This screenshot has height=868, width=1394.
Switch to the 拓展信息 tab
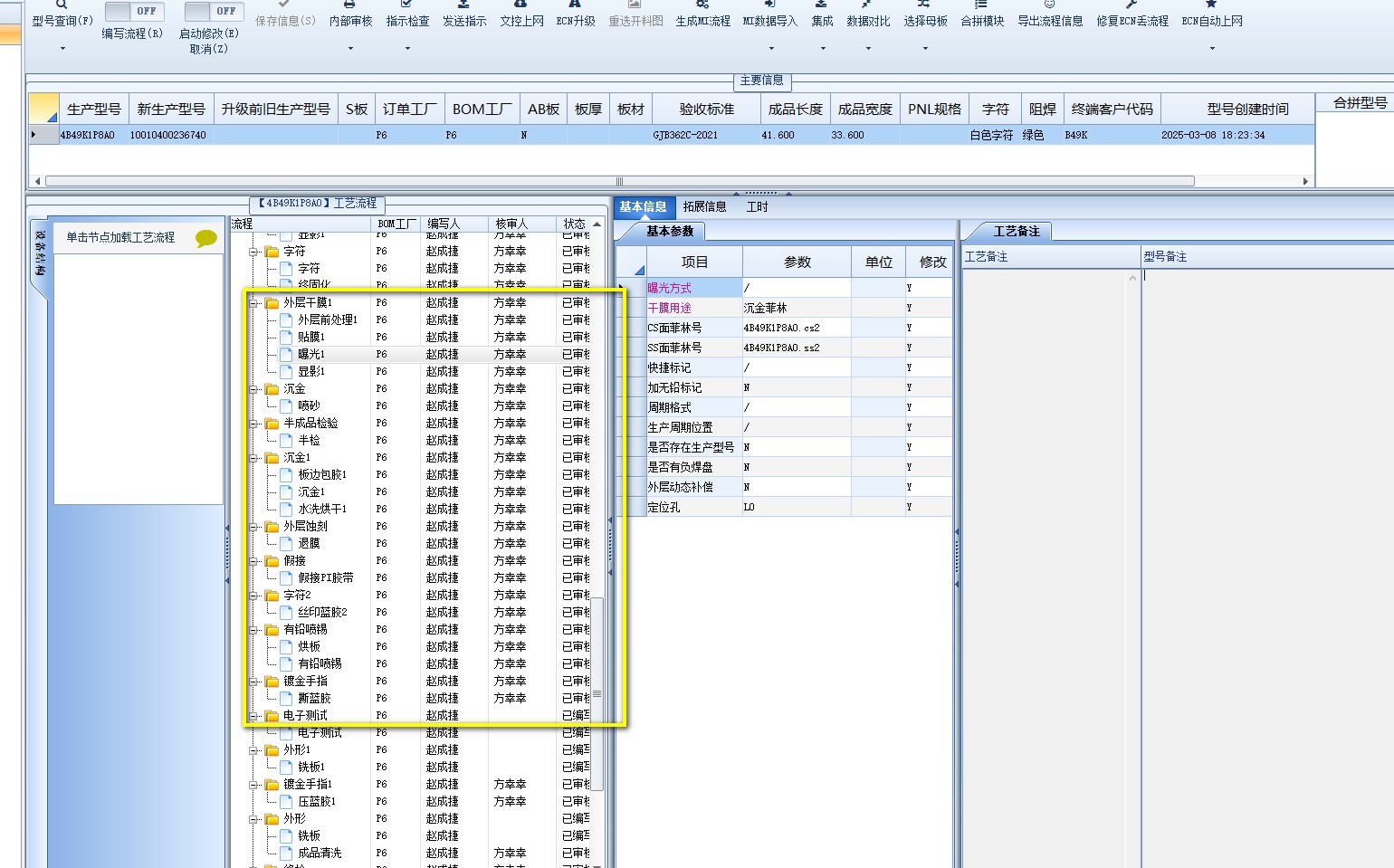[x=704, y=206]
